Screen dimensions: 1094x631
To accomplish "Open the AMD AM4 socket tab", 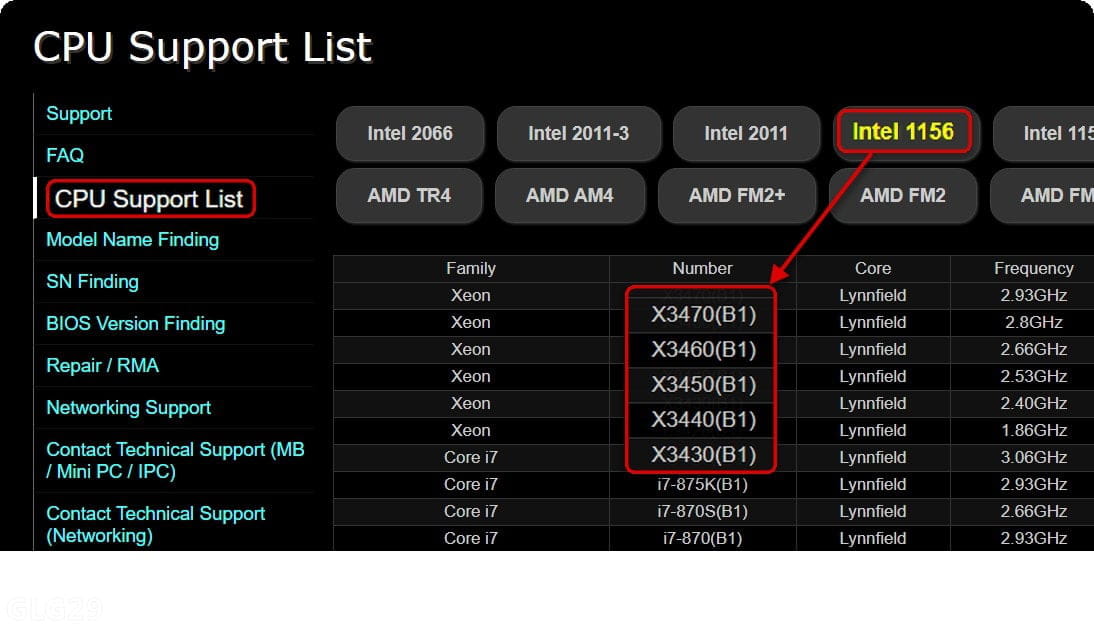I will (x=569, y=195).
